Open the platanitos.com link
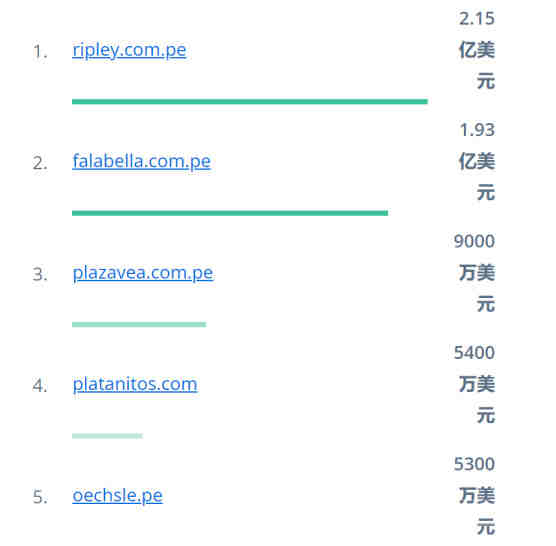This screenshot has width=556, height=546. tap(135, 384)
